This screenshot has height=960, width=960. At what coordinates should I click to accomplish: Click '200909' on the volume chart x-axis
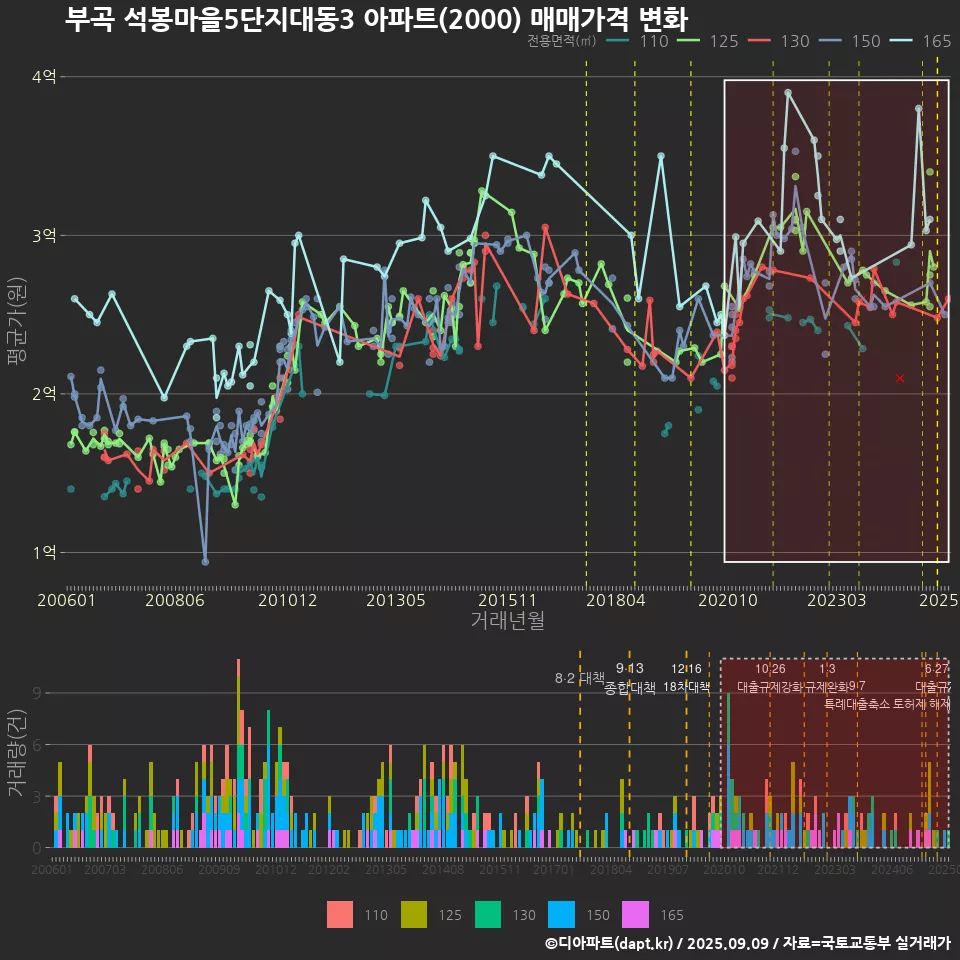click(219, 869)
